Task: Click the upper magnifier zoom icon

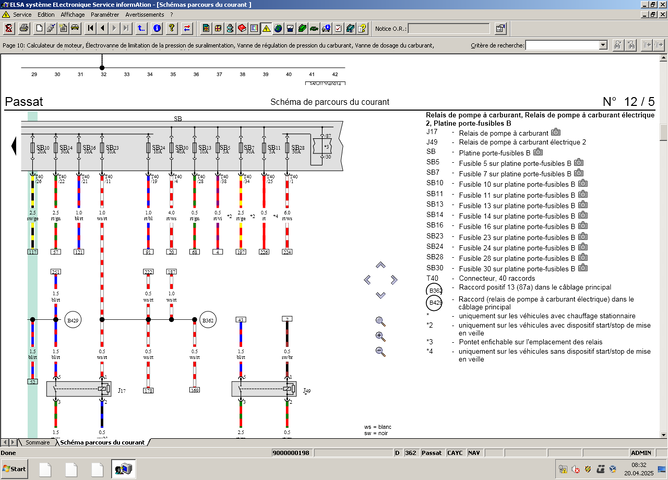Action: point(380,321)
